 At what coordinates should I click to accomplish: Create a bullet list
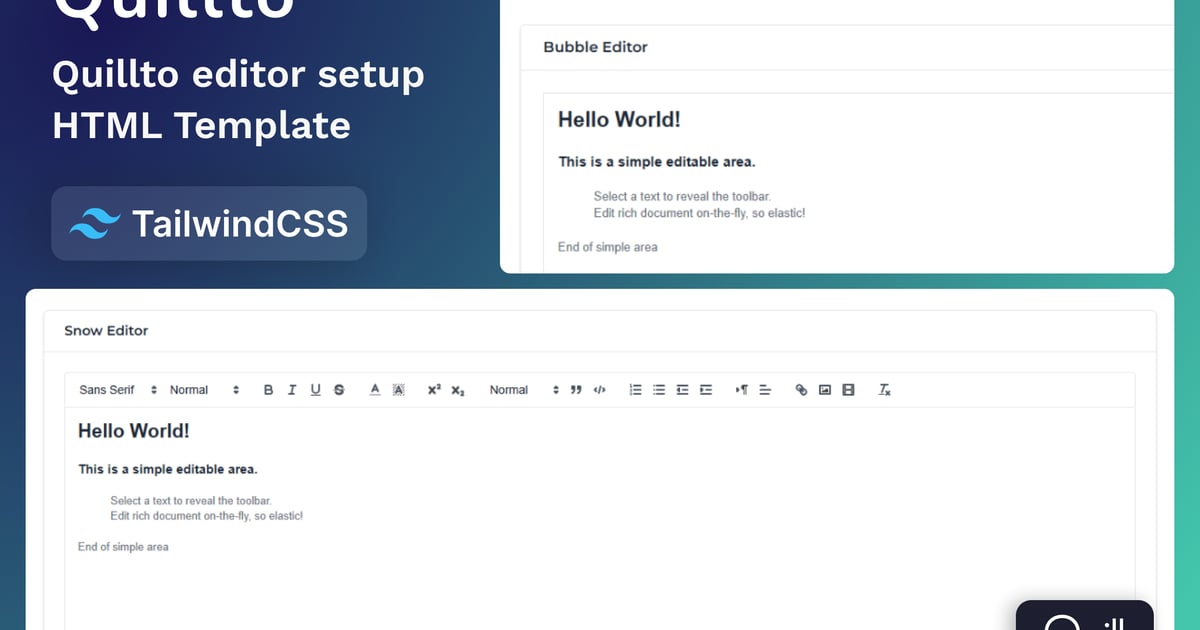659,390
